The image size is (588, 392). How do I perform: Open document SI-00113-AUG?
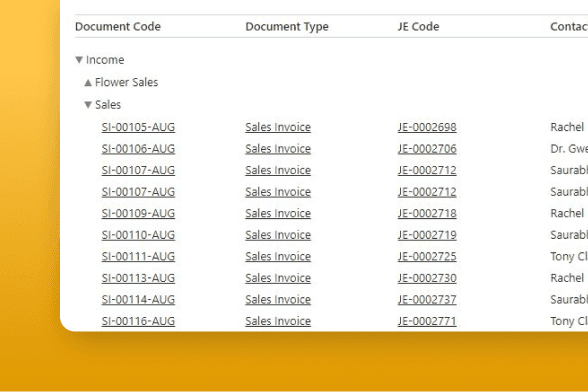click(138, 278)
